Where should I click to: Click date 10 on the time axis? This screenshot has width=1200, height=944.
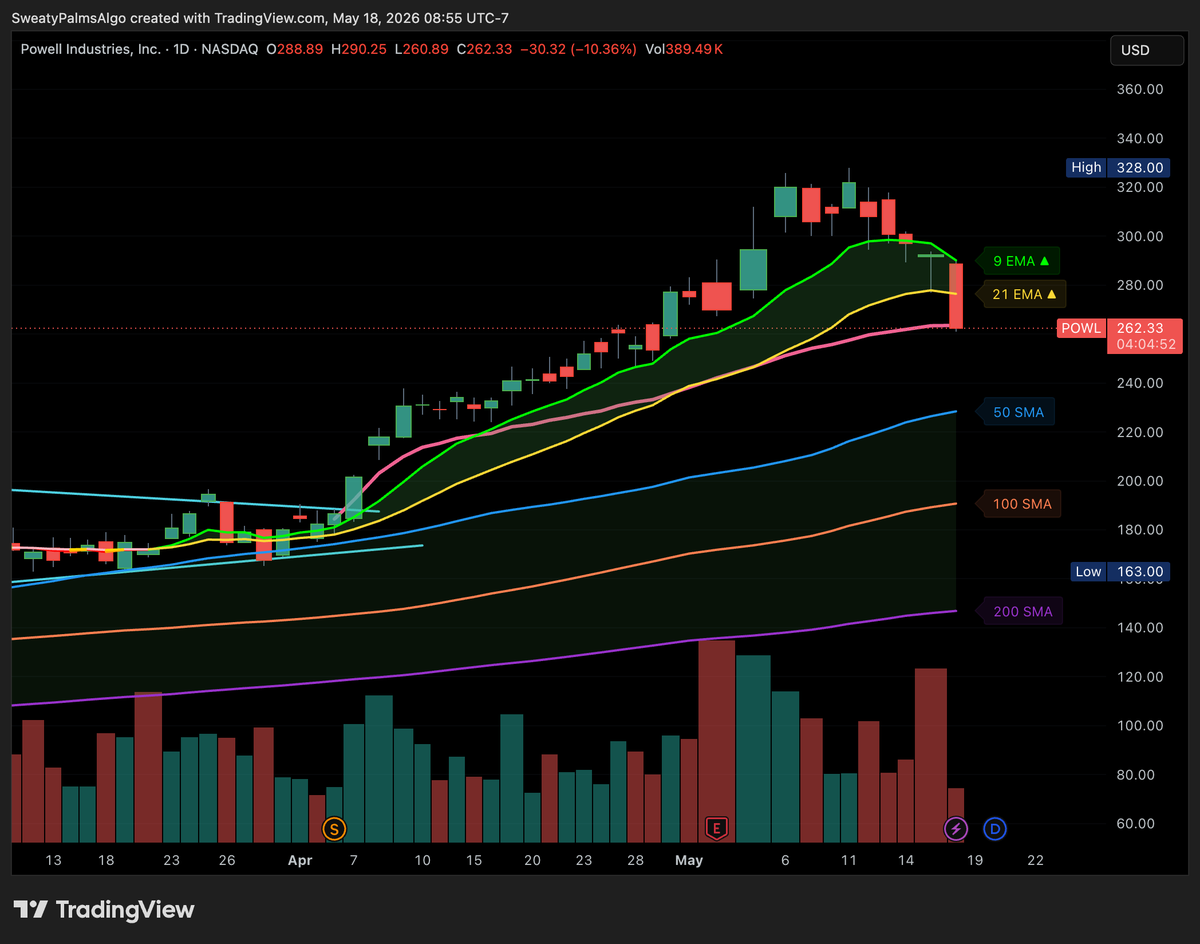[422, 860]
